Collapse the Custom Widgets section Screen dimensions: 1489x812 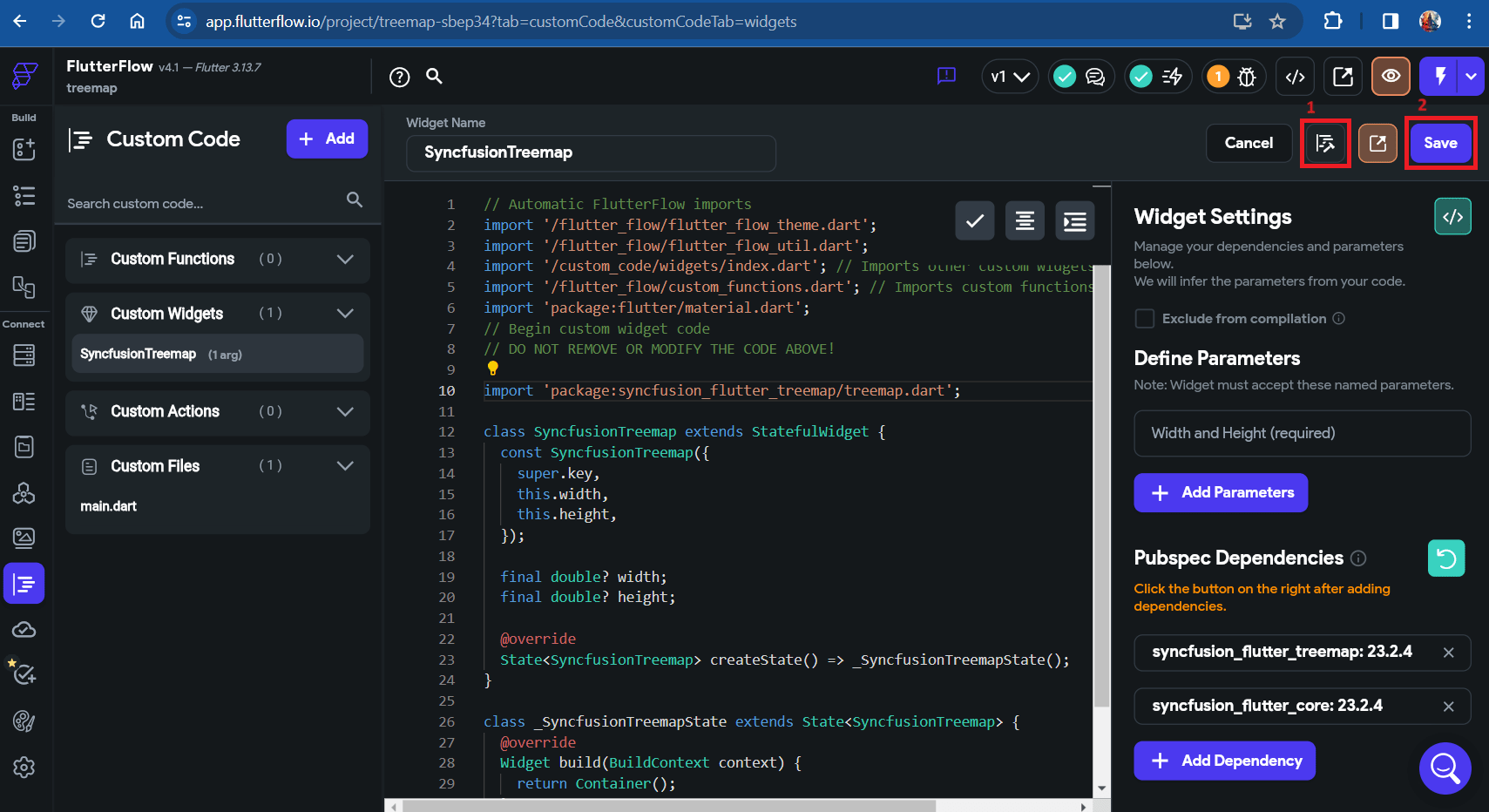[345, 314]
